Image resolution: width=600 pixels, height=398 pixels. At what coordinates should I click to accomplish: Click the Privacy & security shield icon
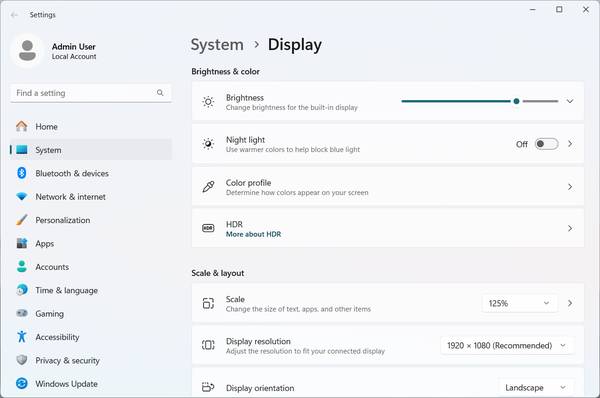[22, 360]
